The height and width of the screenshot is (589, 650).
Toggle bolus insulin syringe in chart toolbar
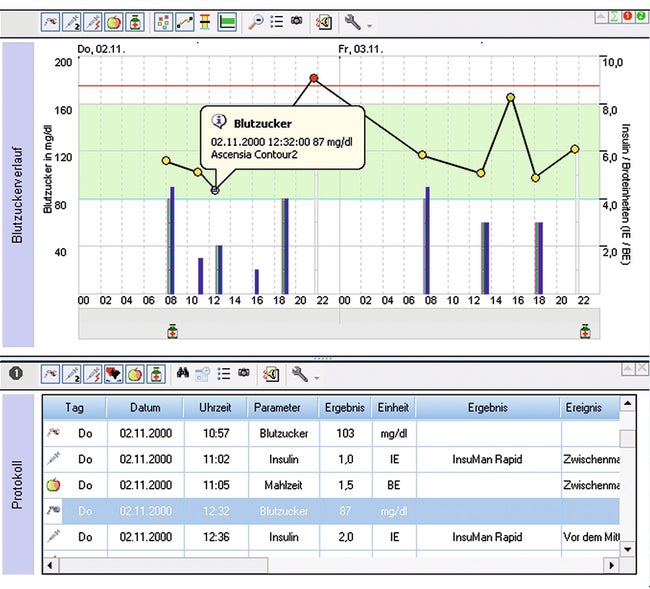pos(93,22)
